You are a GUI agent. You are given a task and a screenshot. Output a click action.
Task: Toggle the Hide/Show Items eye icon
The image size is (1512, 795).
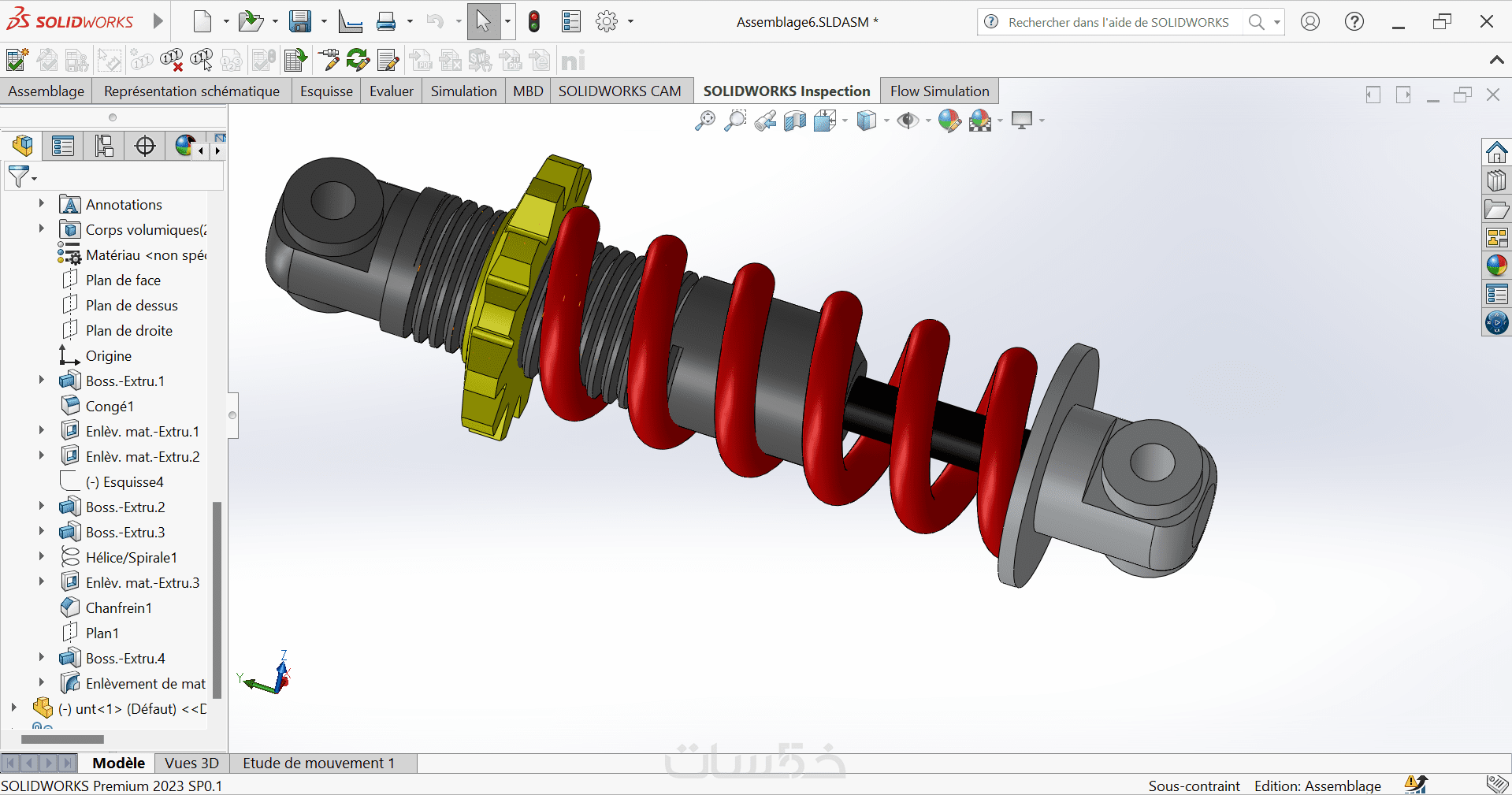(x=908, y=121)
